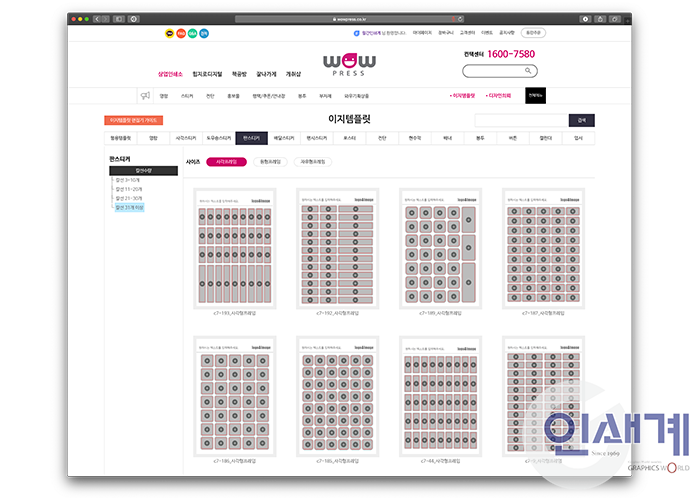The width and height of the screenshot is (700, 500).
Task: Click the c7-185 caption text
Action: click(338, 461)
